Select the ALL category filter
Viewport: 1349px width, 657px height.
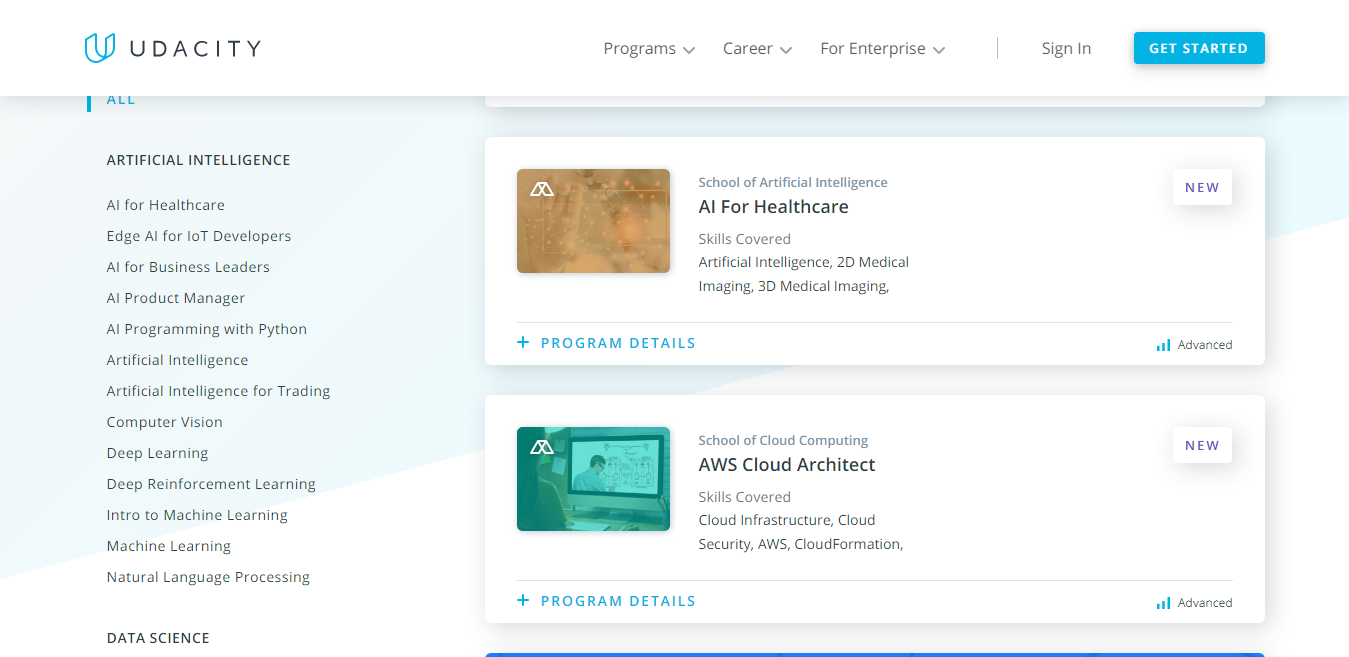120,98
